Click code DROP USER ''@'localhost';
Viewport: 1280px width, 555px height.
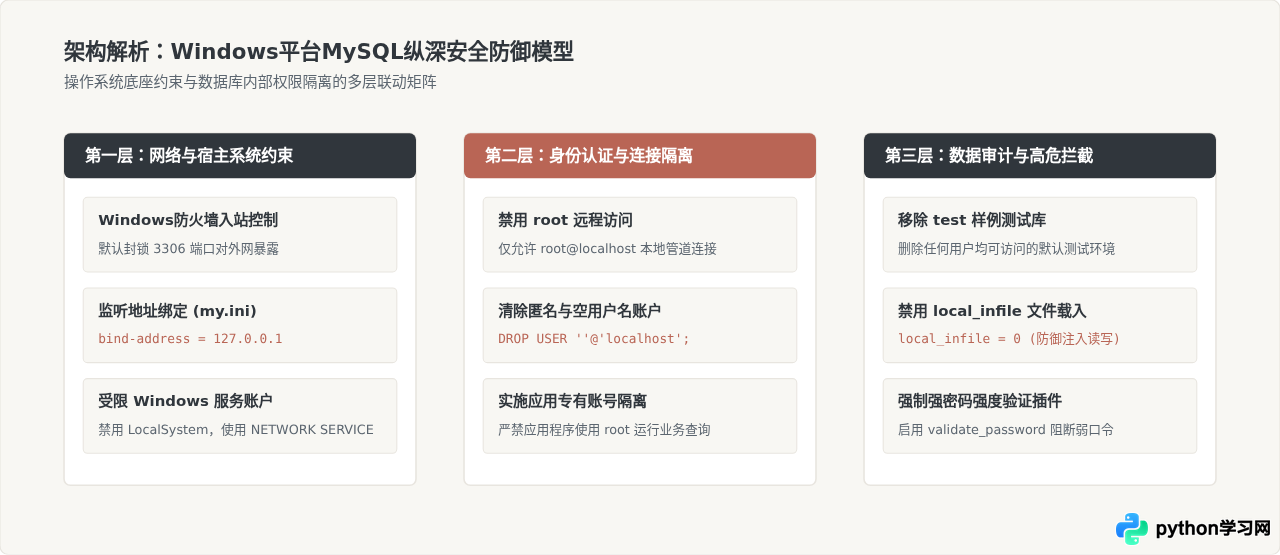594,338
